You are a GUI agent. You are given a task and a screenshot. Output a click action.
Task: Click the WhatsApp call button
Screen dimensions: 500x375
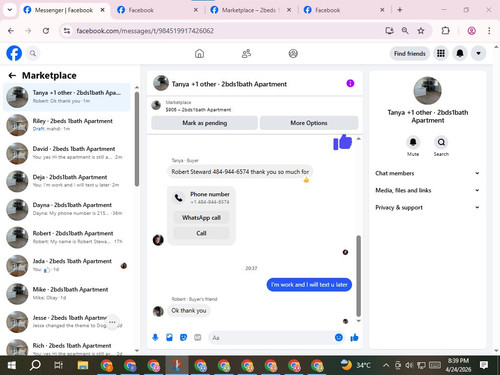tap(201, 217)
